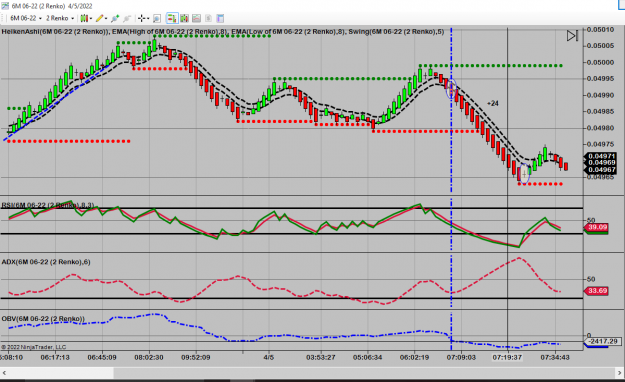The width and height of the screenshot is (625, 382).
Task: Click the 07:19:37 time axis label
Action: pyautogui.click(x=507, y=357)
